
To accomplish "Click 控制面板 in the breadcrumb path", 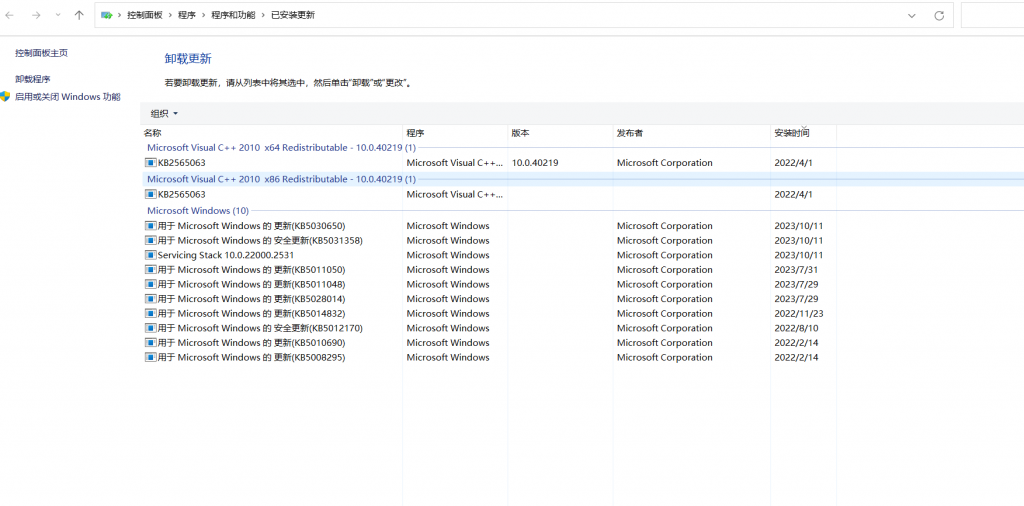I will coord(145,16).
